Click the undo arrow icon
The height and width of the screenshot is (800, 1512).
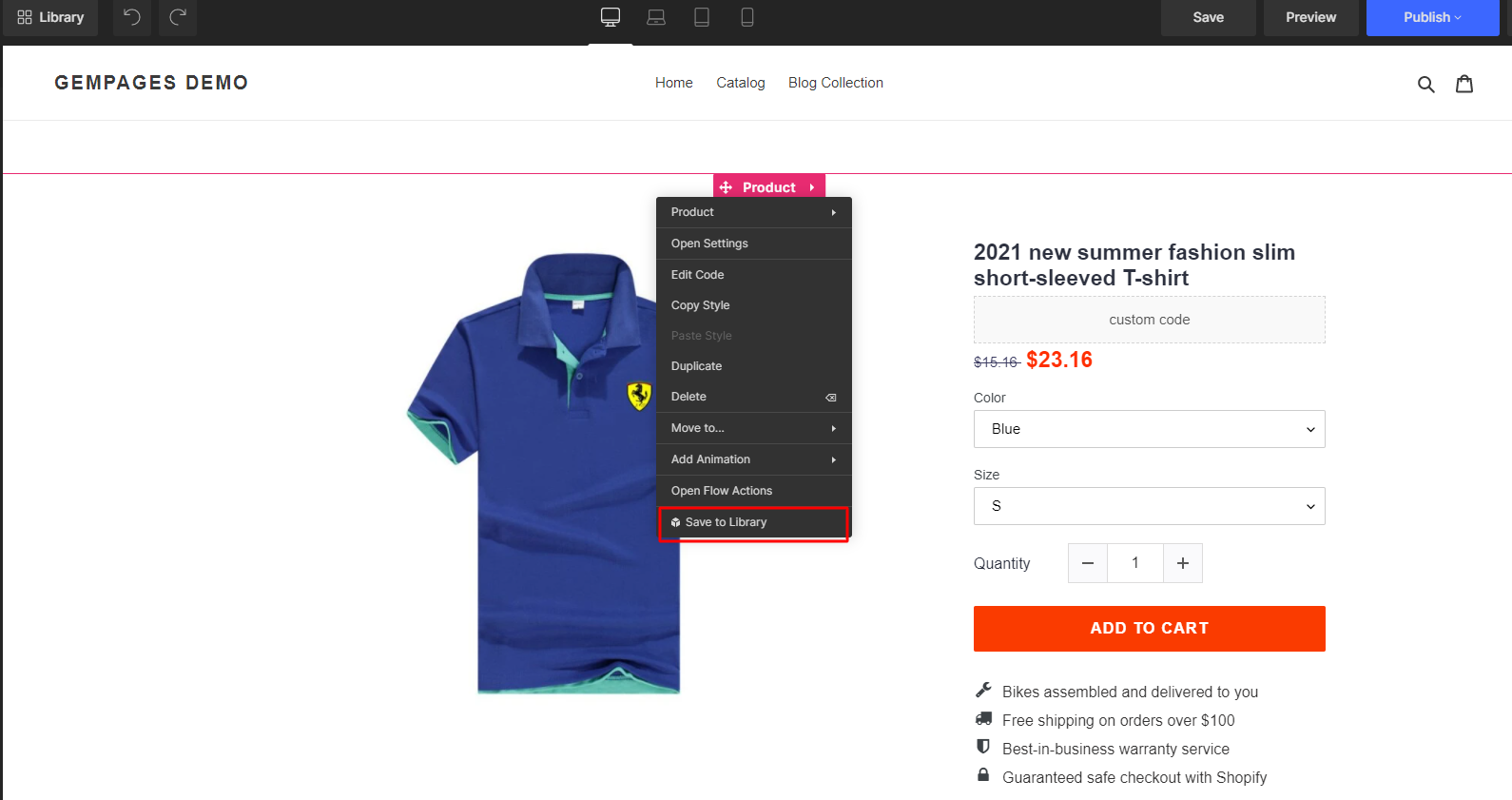(132, 17)
